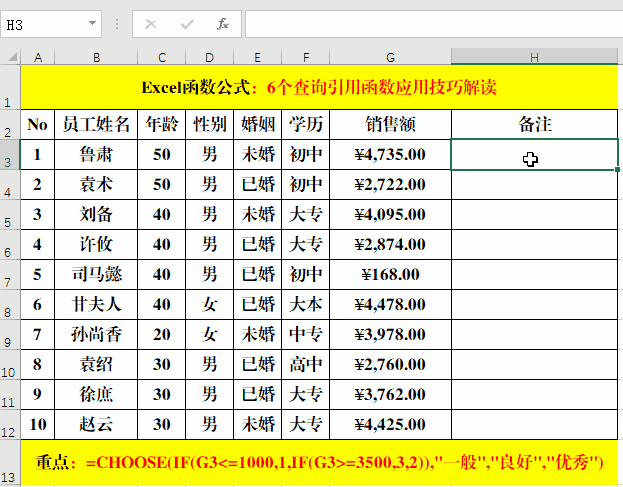Click the '年龄' header cell
Image resolution: width=623 pixels, height=487 pixels.
coord(162,125)
